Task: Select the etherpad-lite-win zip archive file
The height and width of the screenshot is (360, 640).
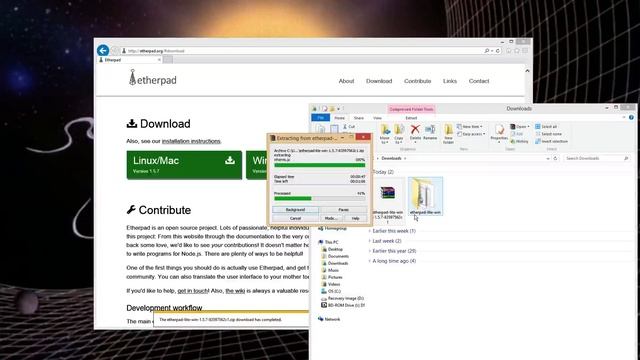Action: click(x=388, y=200)
